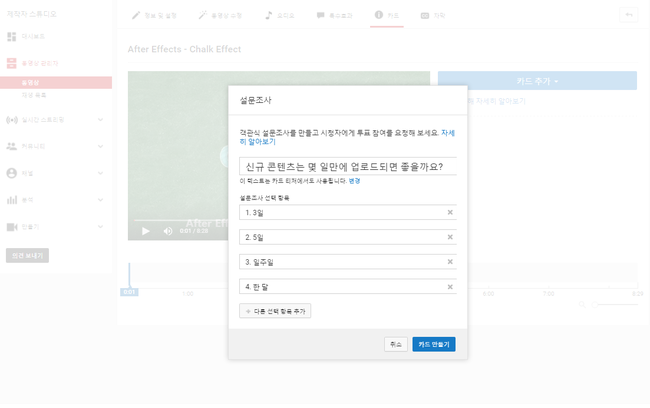Switch to the 카드 (Cards) tab

(387, 15)
